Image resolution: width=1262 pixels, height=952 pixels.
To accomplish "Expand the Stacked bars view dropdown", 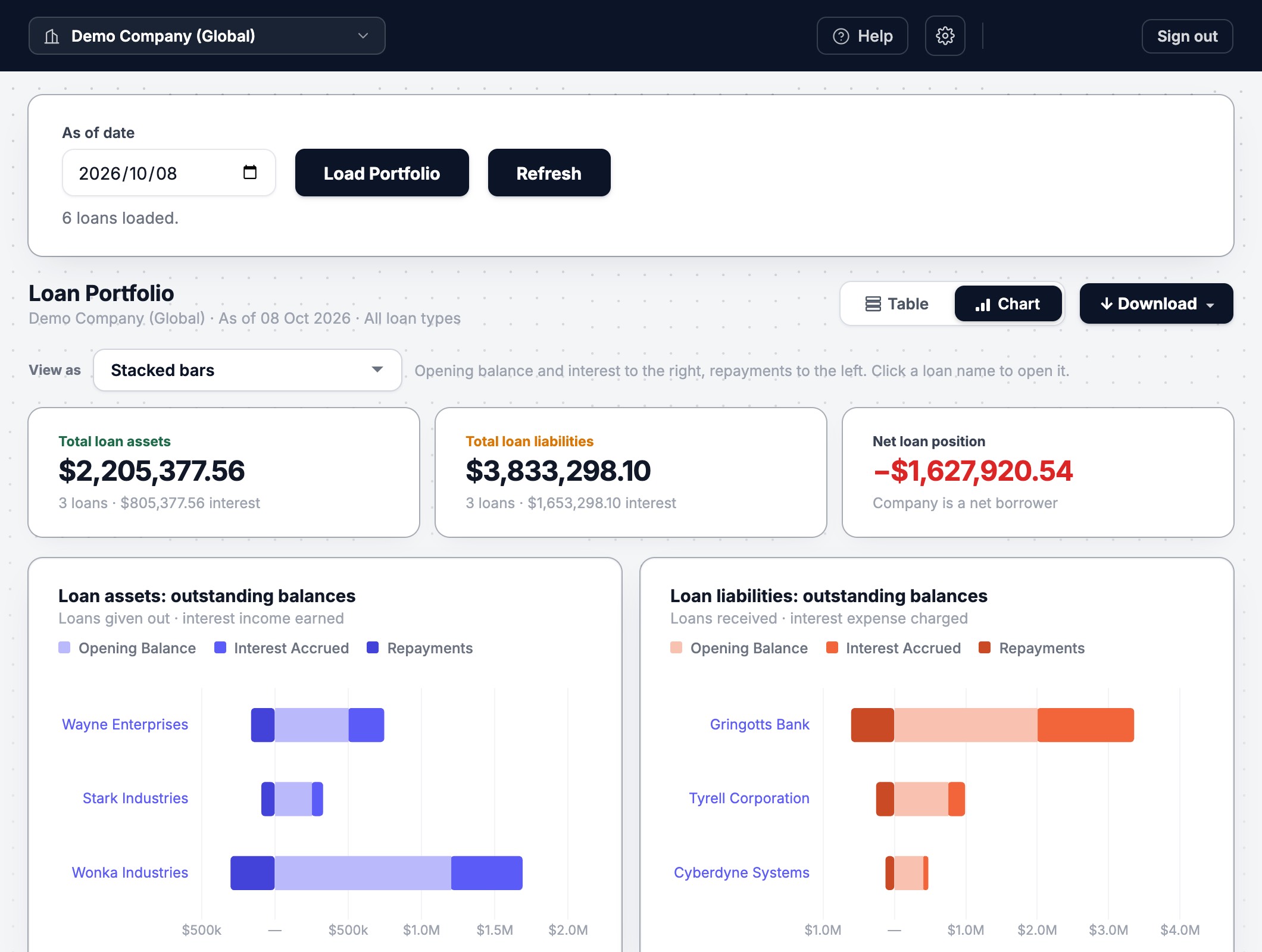I will click(x=247, y=370).
